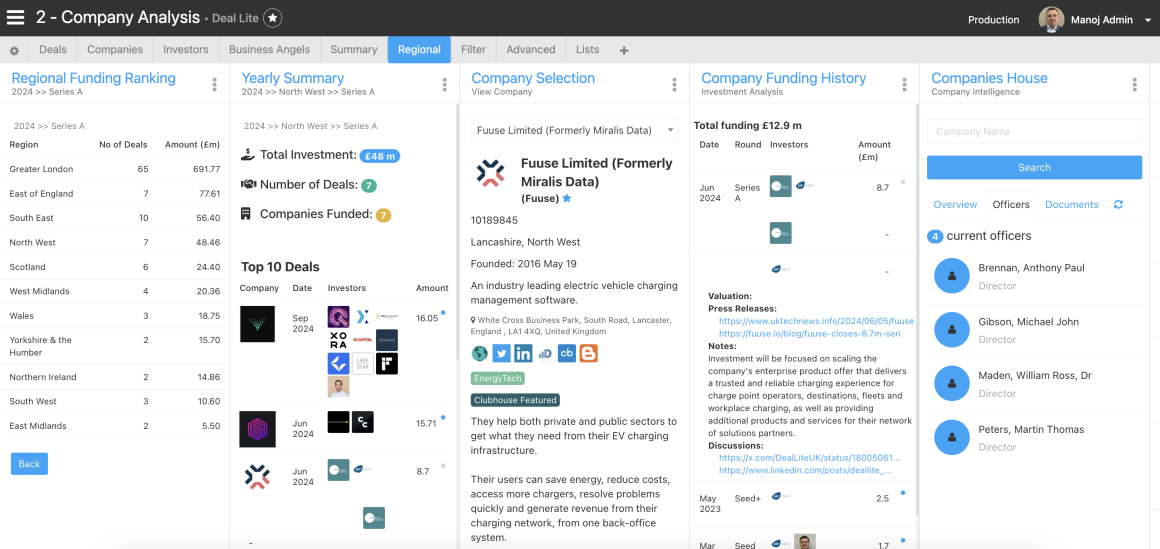Select the East of England region row
This screenshot has height=549, width=1160.
pos(115,194)
